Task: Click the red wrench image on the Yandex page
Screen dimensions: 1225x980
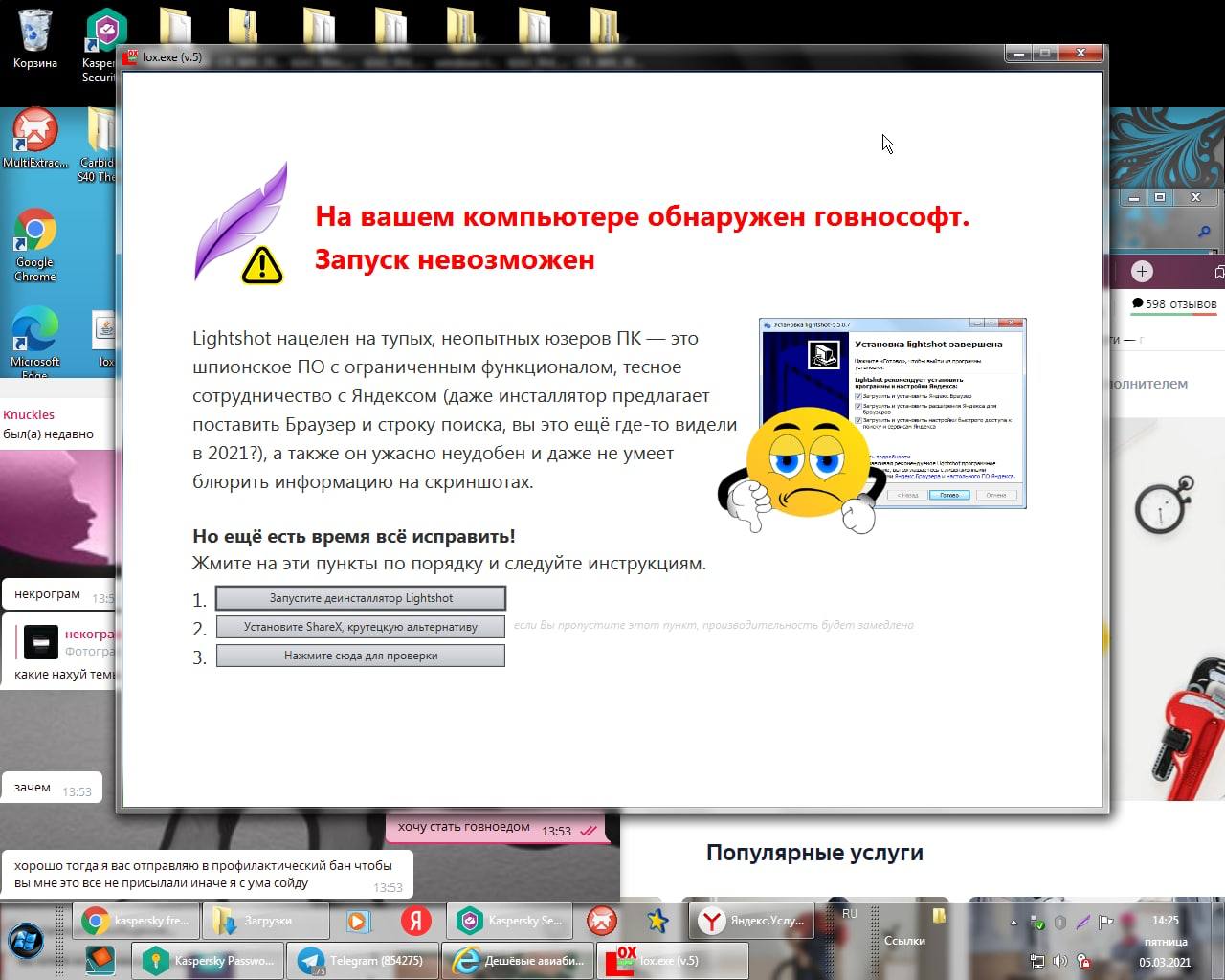Action: [x=1190, y=727]
